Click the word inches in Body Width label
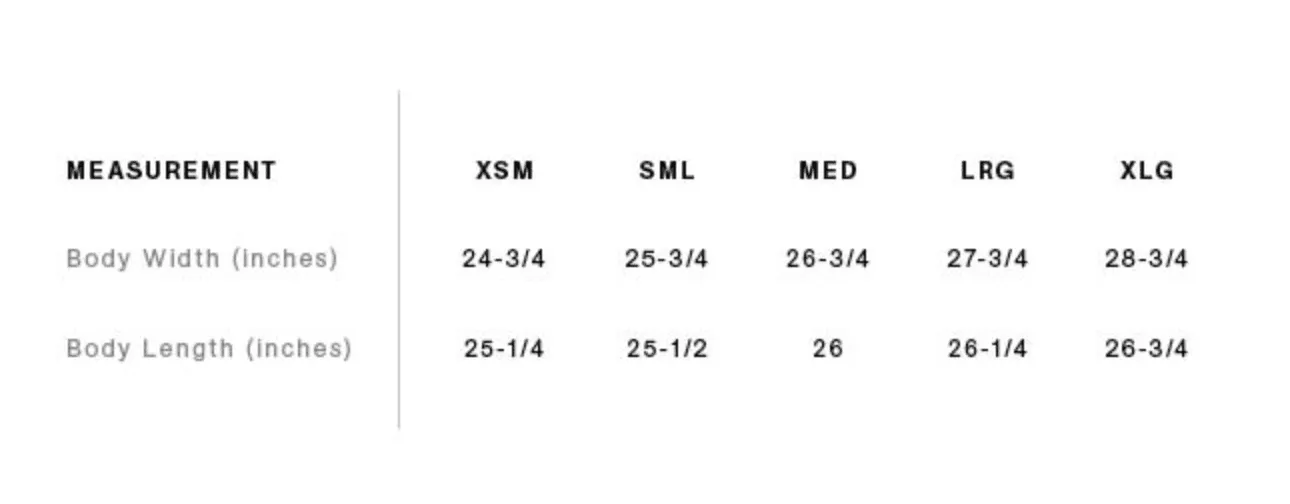 (x=285, y=259)
